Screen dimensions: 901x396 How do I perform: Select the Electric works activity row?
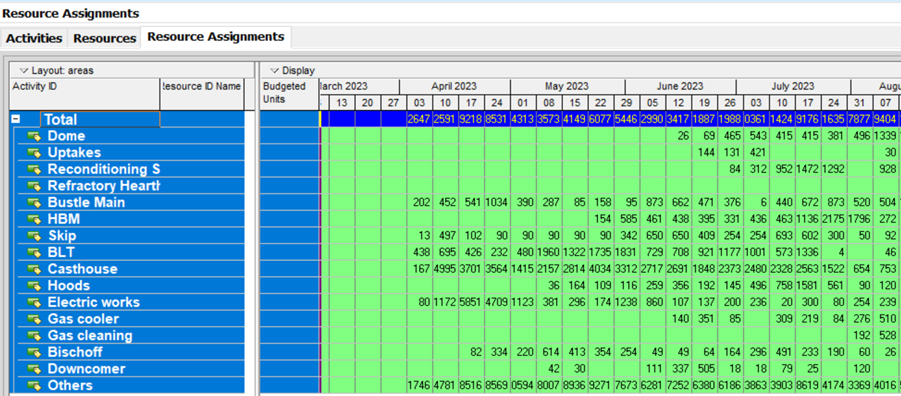(129, 302)
